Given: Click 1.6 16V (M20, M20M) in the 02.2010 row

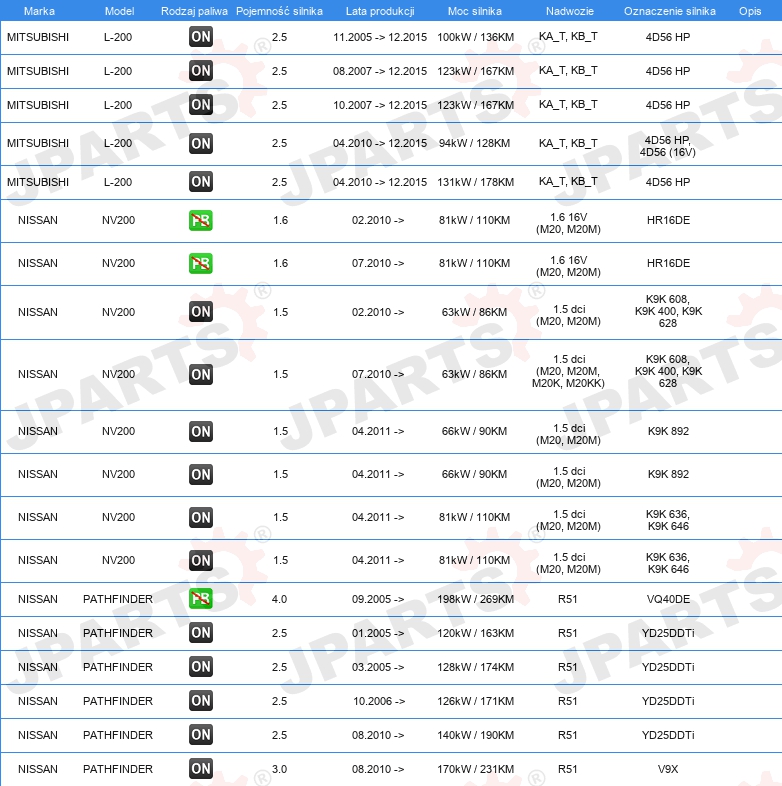Looking at the screenshot, I should click(x=568, y=223).
